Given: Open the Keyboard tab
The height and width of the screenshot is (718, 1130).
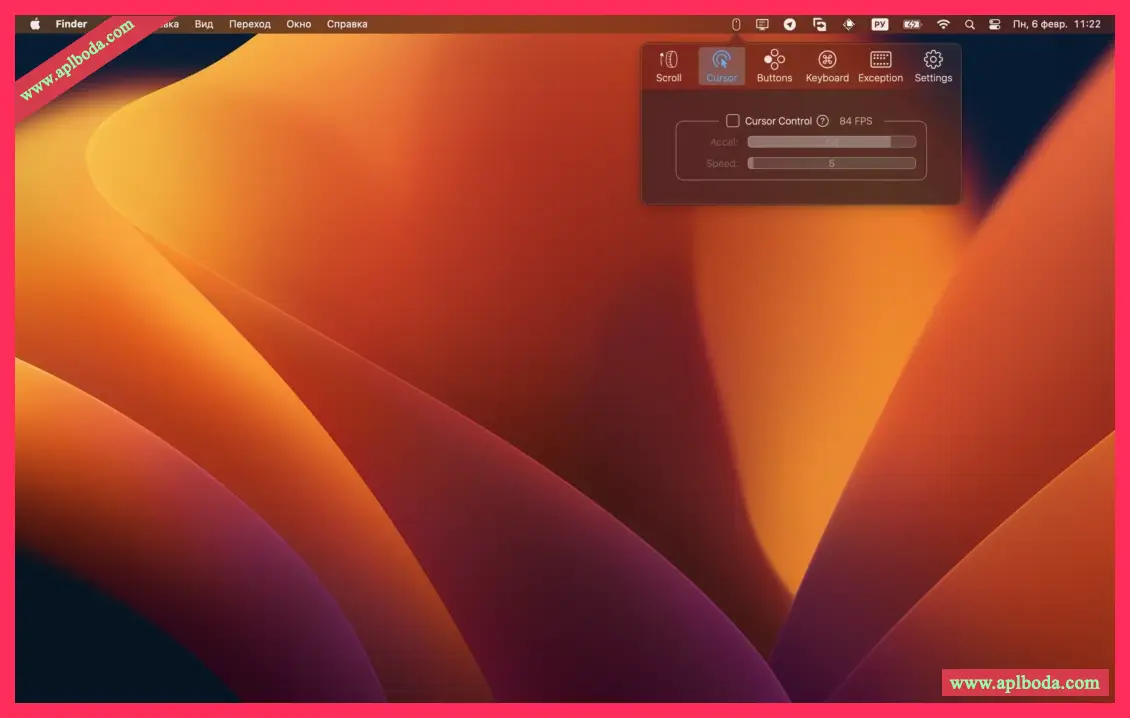Looking at the screenshot, I should point(827,66).
